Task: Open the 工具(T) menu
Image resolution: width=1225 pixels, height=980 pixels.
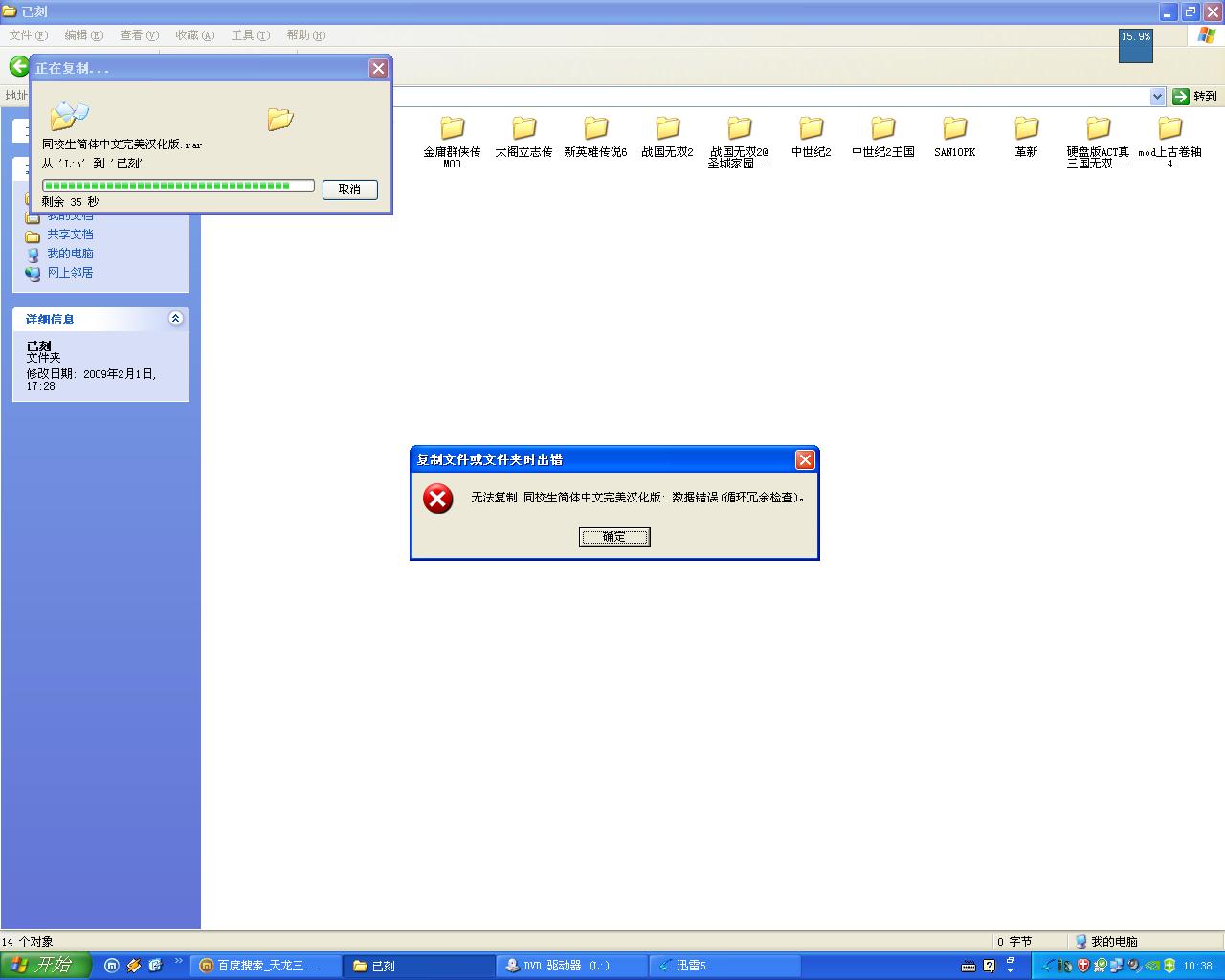Action: 250,35
